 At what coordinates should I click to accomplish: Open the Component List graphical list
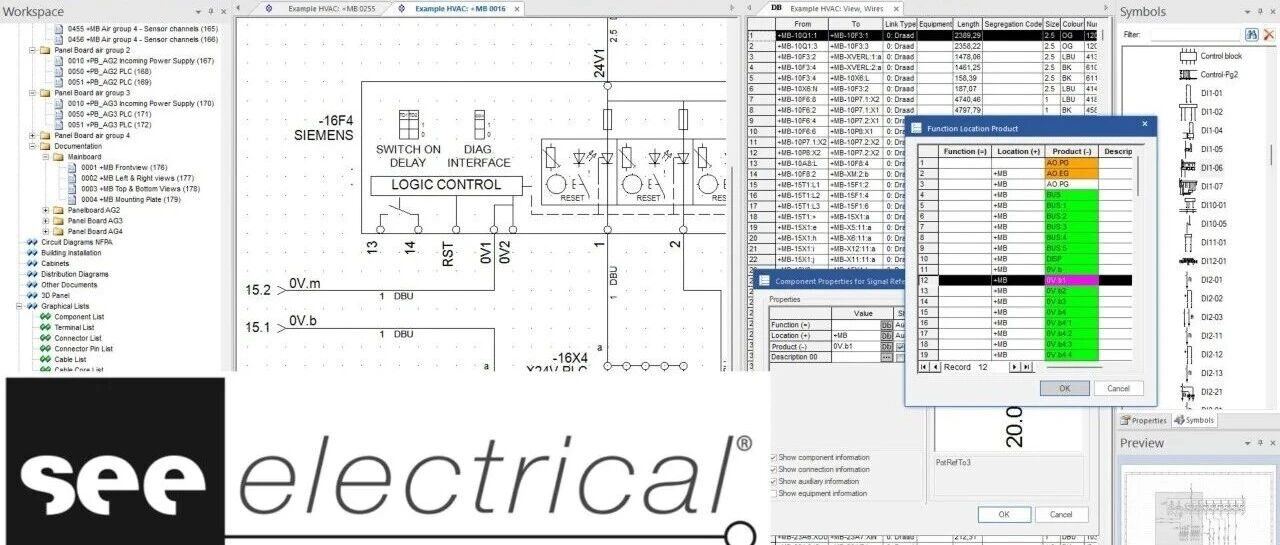79,317
